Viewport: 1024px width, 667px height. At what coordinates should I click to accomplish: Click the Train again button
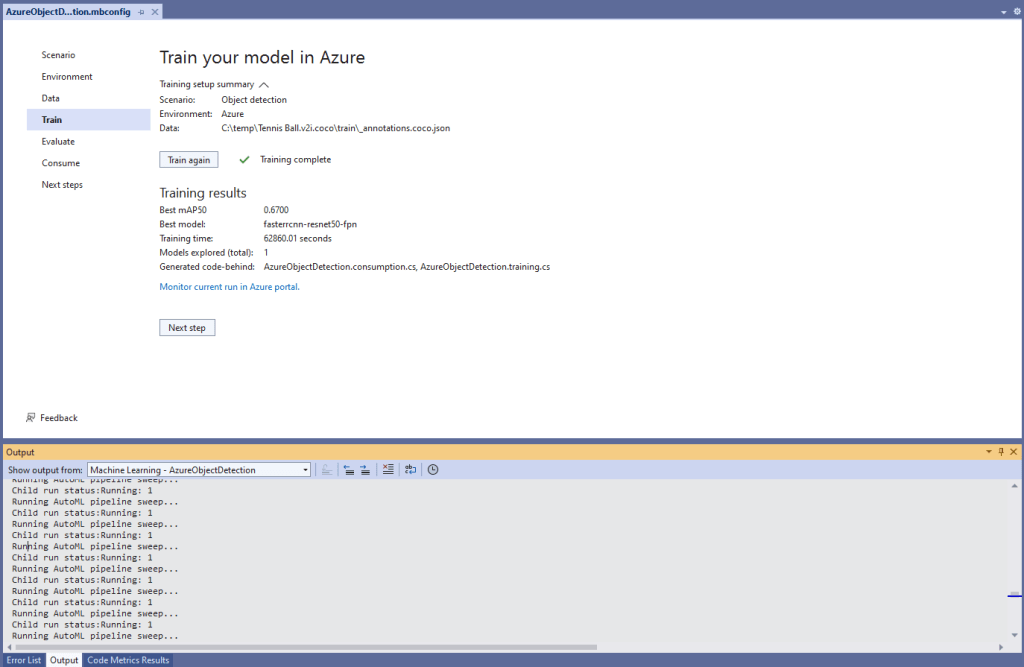(x=189, y=160)
